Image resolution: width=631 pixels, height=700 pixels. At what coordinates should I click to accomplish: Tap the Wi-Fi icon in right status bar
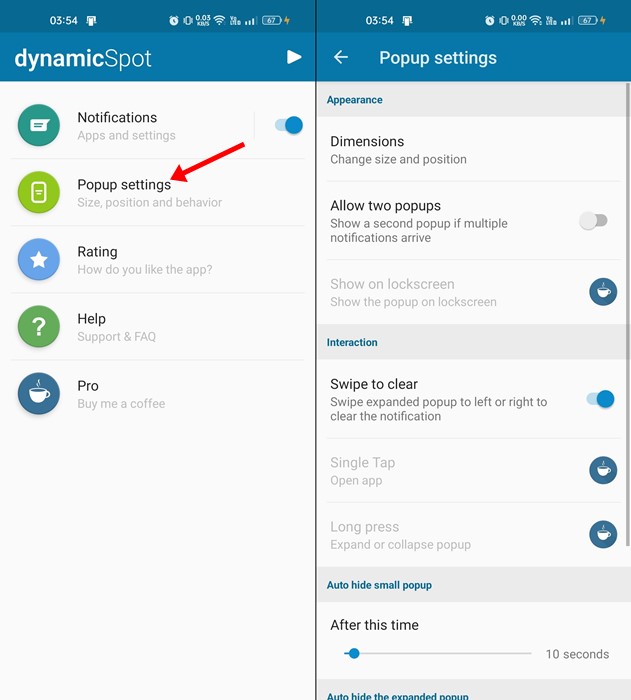[535, 20]
